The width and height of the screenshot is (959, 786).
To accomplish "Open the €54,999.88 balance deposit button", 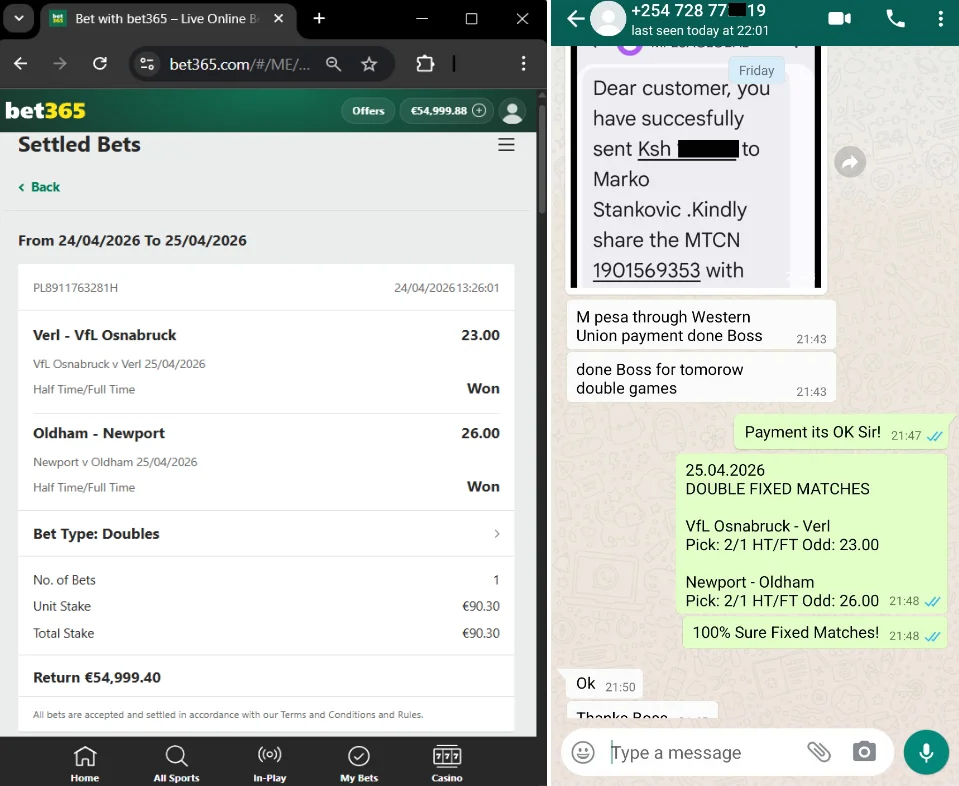I will click(x=446, y=111).
